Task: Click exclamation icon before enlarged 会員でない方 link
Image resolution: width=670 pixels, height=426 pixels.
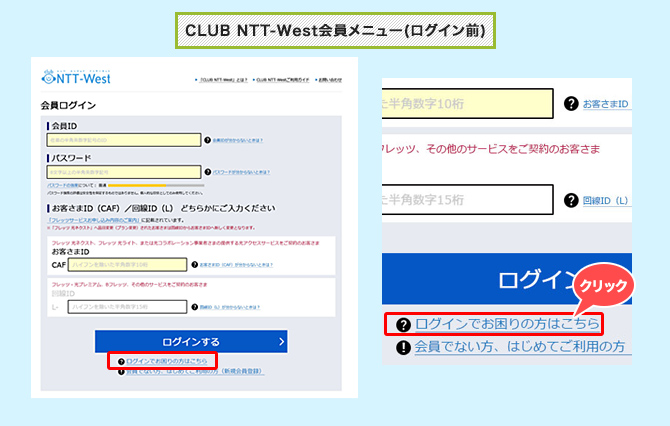Action: [403, 347]
